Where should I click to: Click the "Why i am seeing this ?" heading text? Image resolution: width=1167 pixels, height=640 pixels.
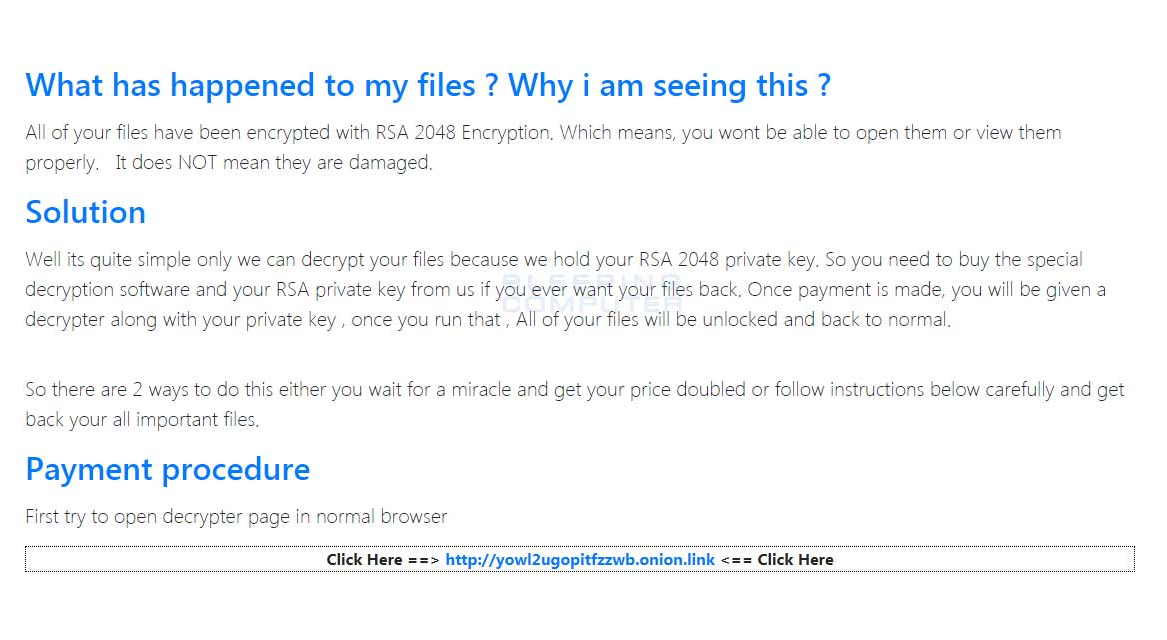pyautogui.click(x=669, y=86)
